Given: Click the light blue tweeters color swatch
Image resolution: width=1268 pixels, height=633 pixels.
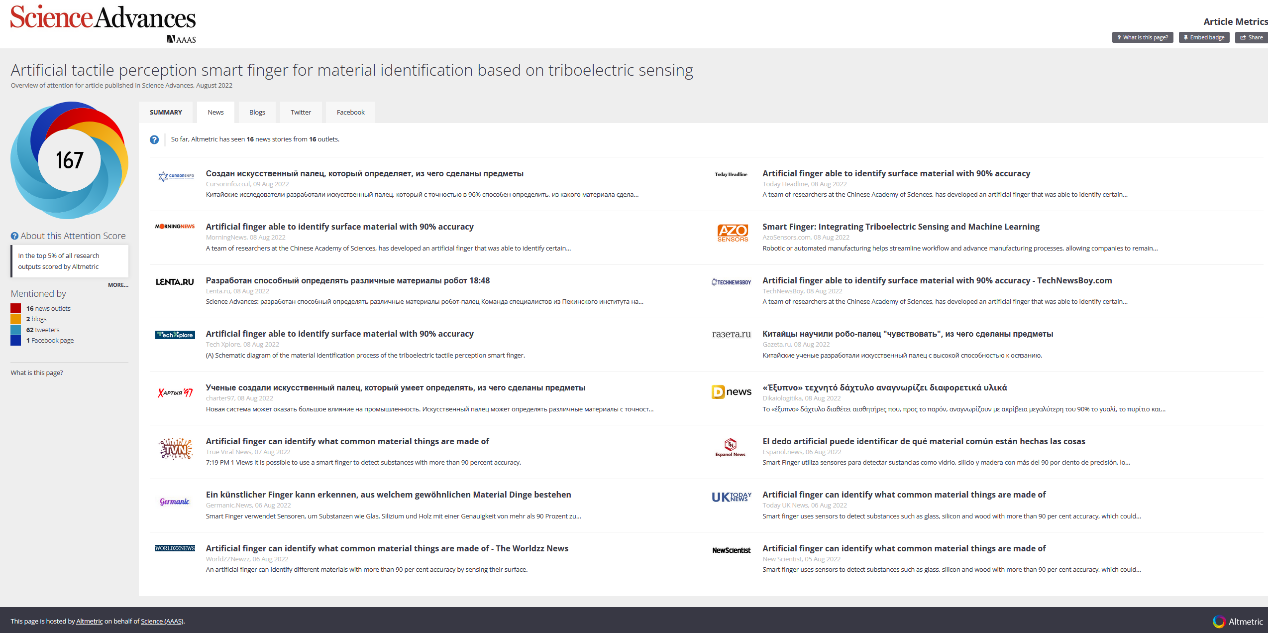Looking at the screenshot, I should (15, 329).
